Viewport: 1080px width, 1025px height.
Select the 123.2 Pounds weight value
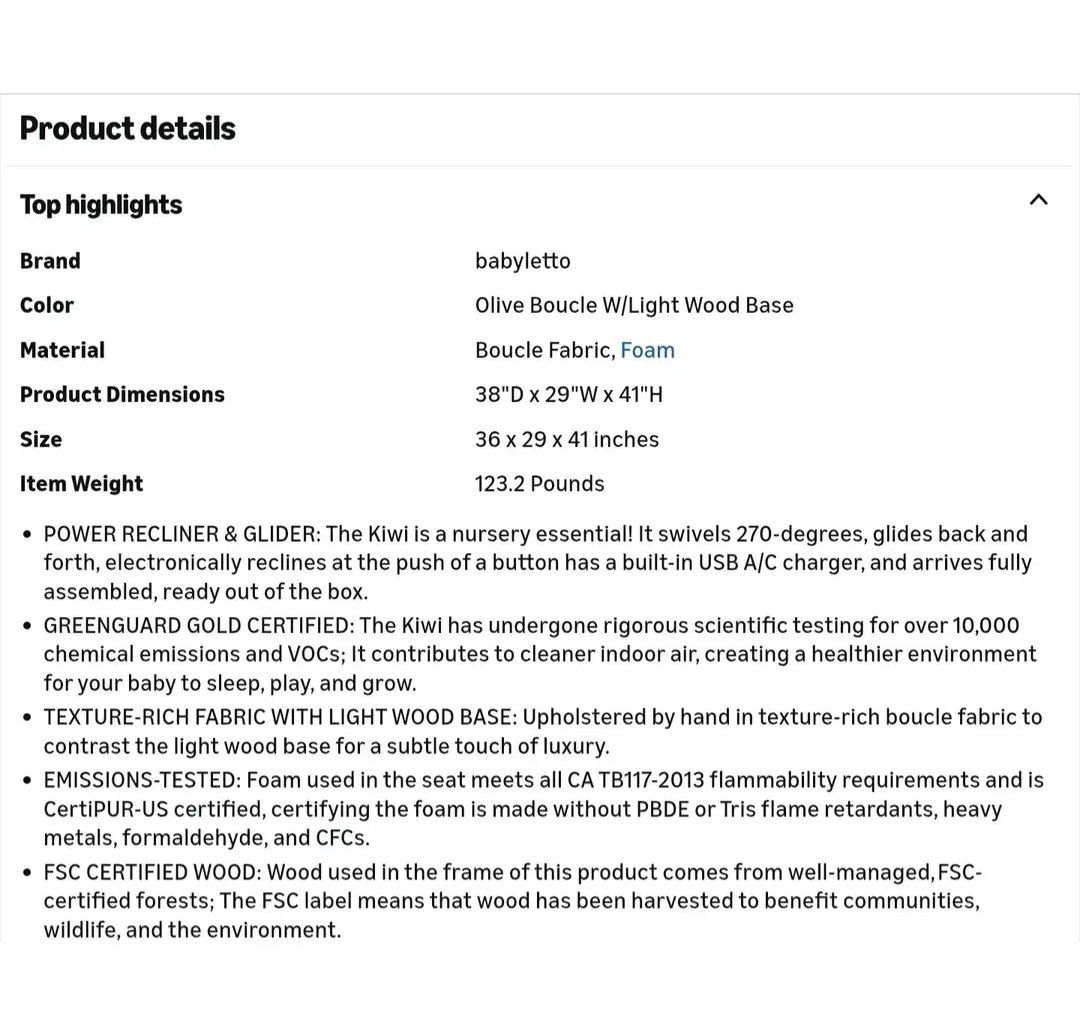539,484
